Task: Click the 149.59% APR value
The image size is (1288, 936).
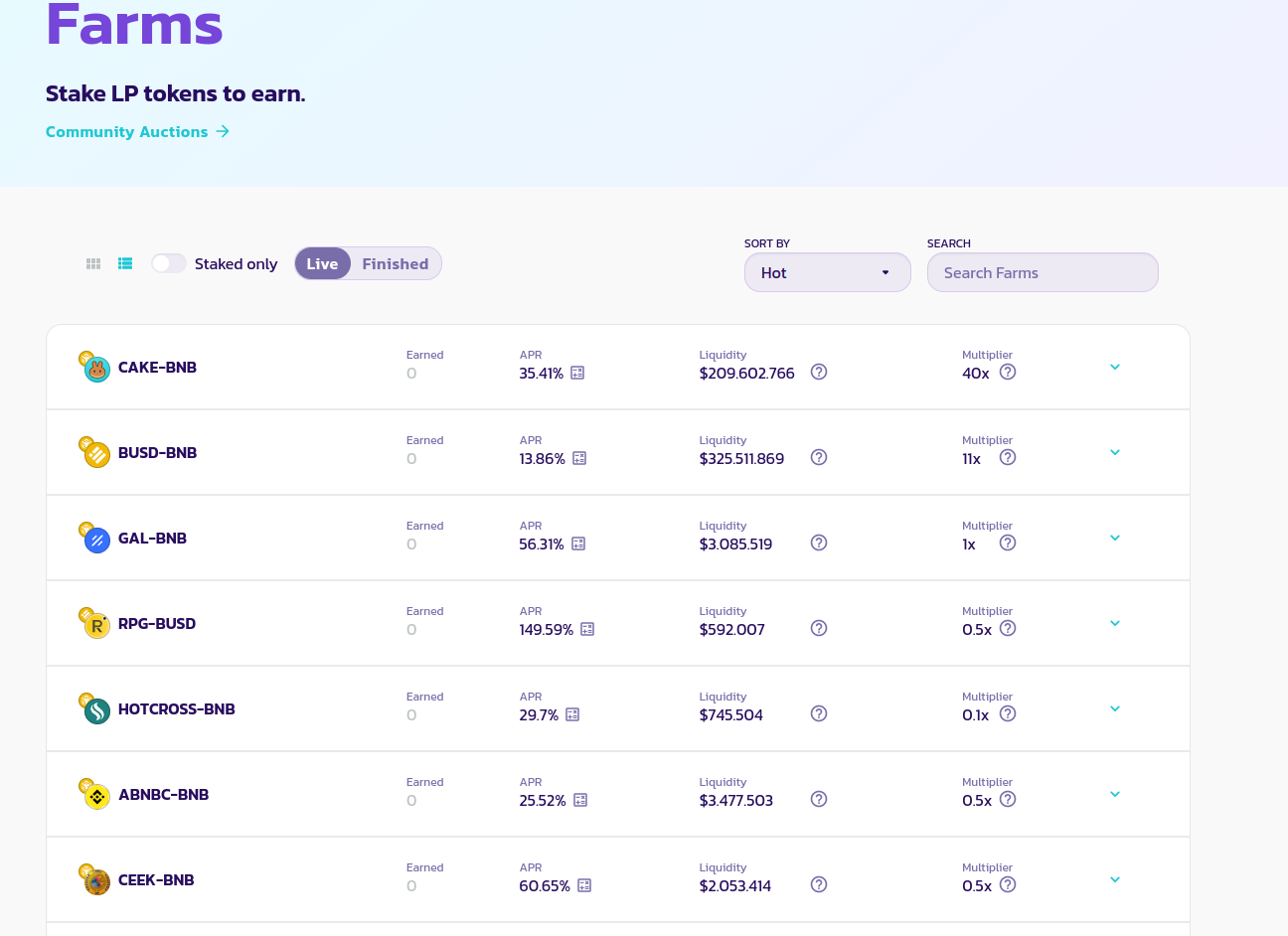Action: pos(547,630)
